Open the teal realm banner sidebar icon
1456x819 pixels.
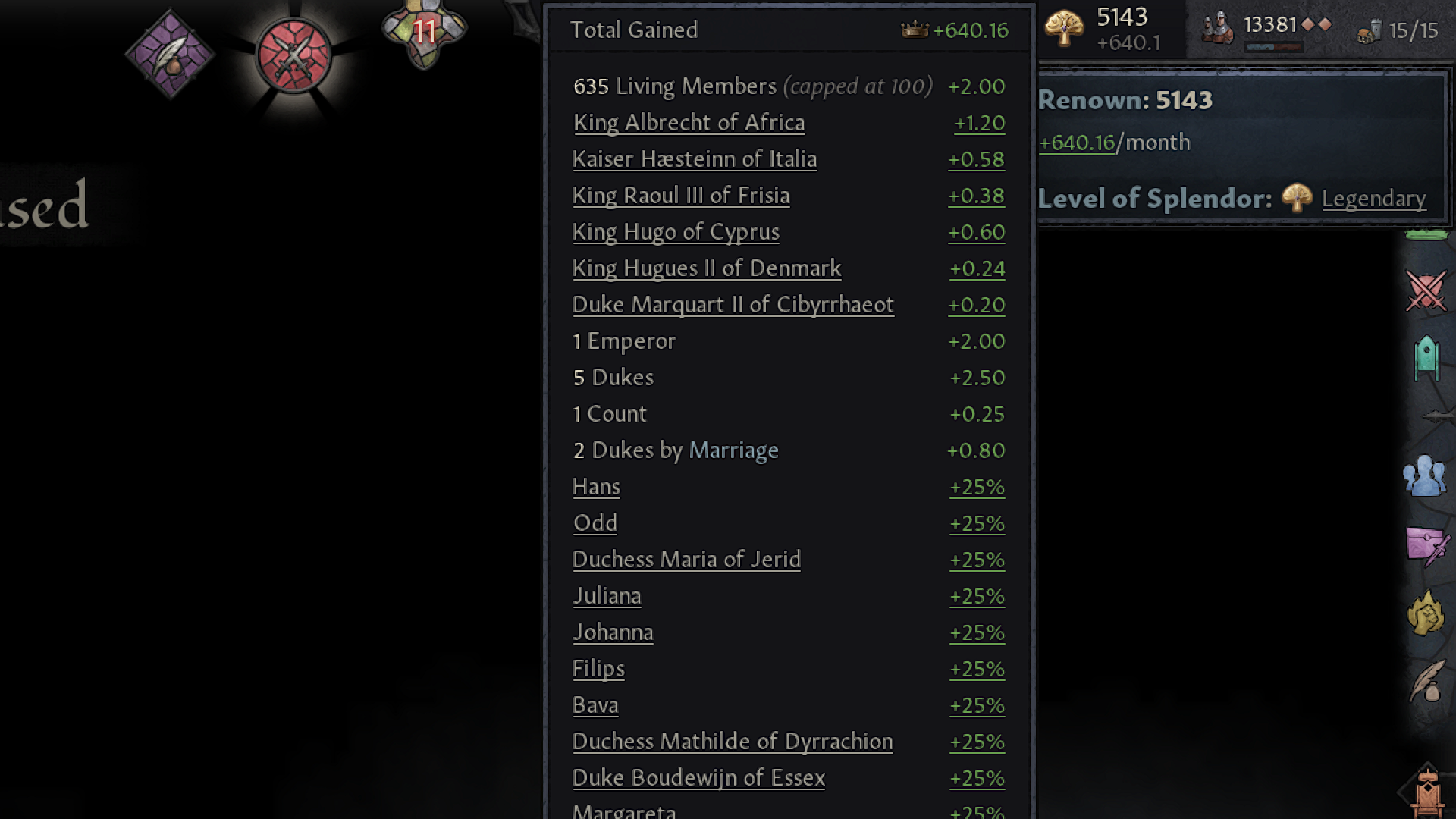coord(1426,356)
